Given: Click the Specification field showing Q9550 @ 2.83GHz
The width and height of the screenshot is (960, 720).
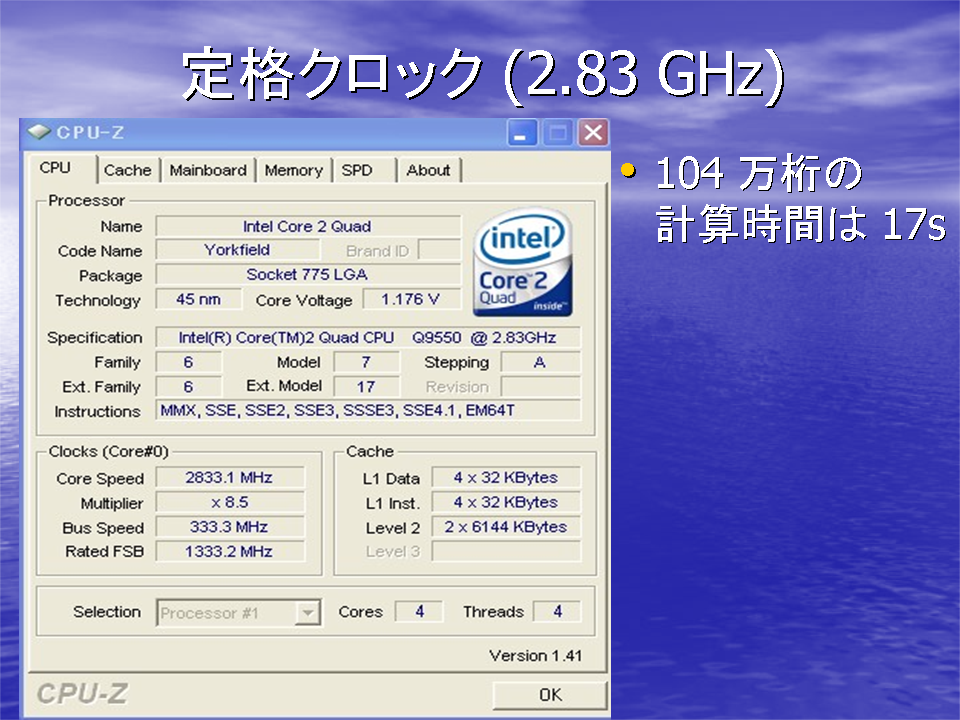Looking at the screenshot, I should [368, 337].
